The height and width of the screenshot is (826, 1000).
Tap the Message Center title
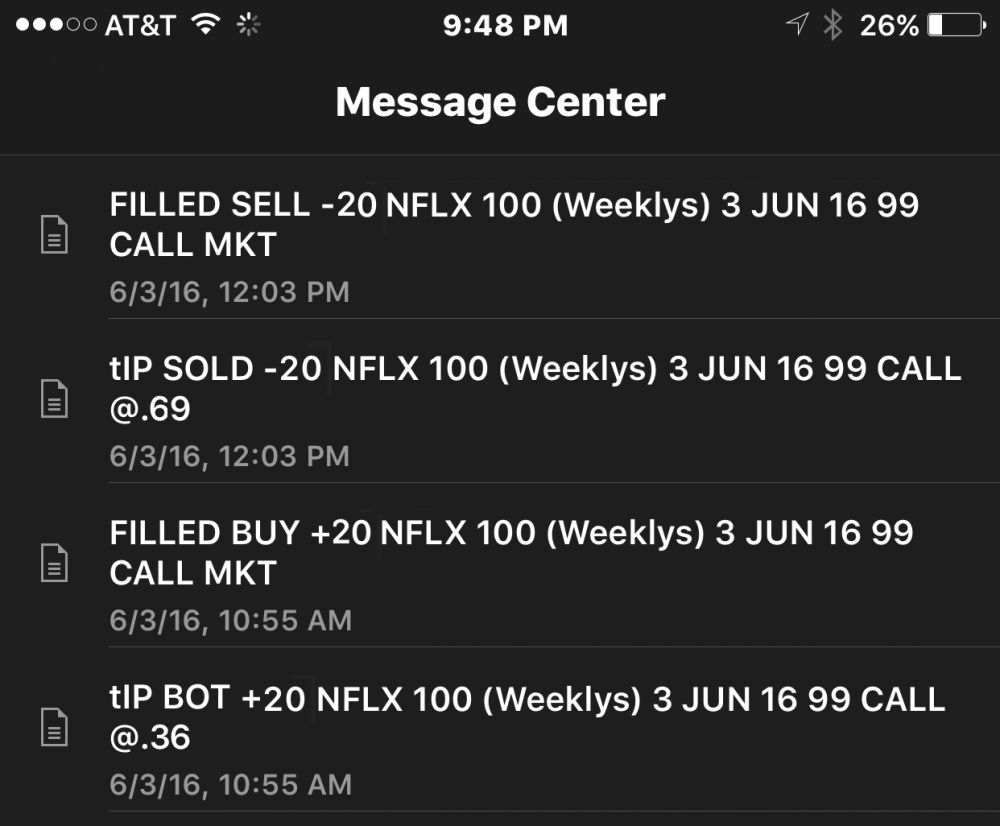[500, 102]
